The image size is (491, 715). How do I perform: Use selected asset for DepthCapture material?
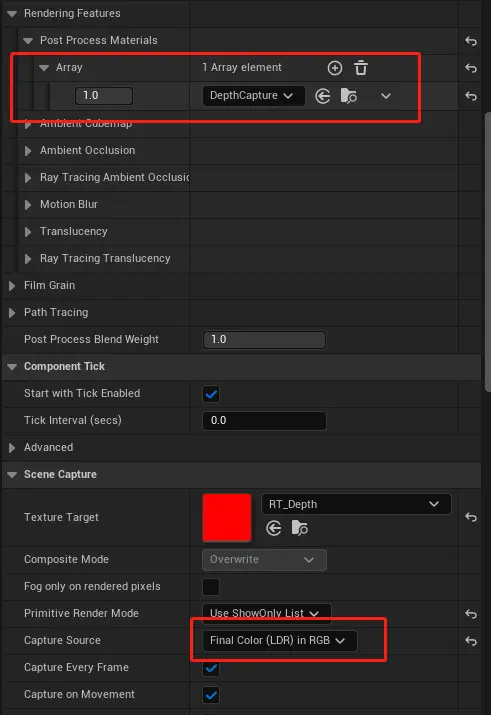coord(323,96)
